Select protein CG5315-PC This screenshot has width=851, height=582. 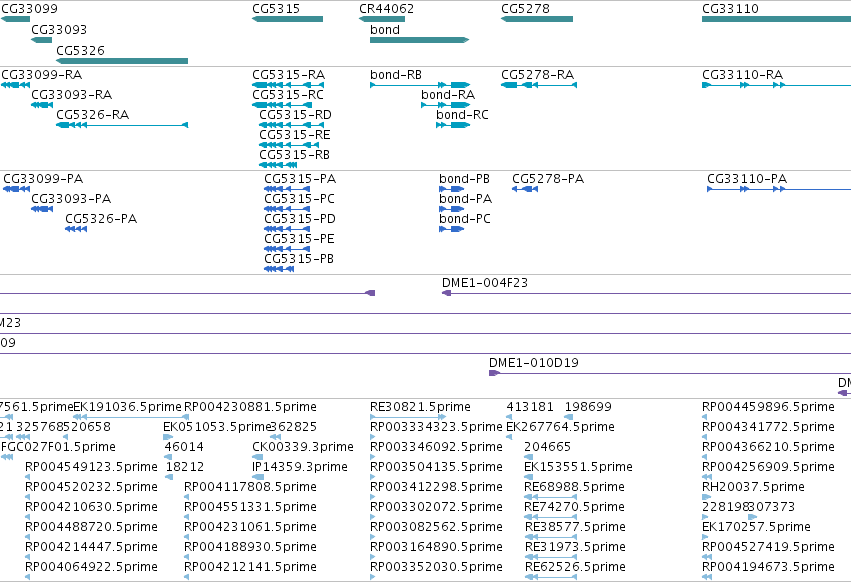click(x=287, y=209)
